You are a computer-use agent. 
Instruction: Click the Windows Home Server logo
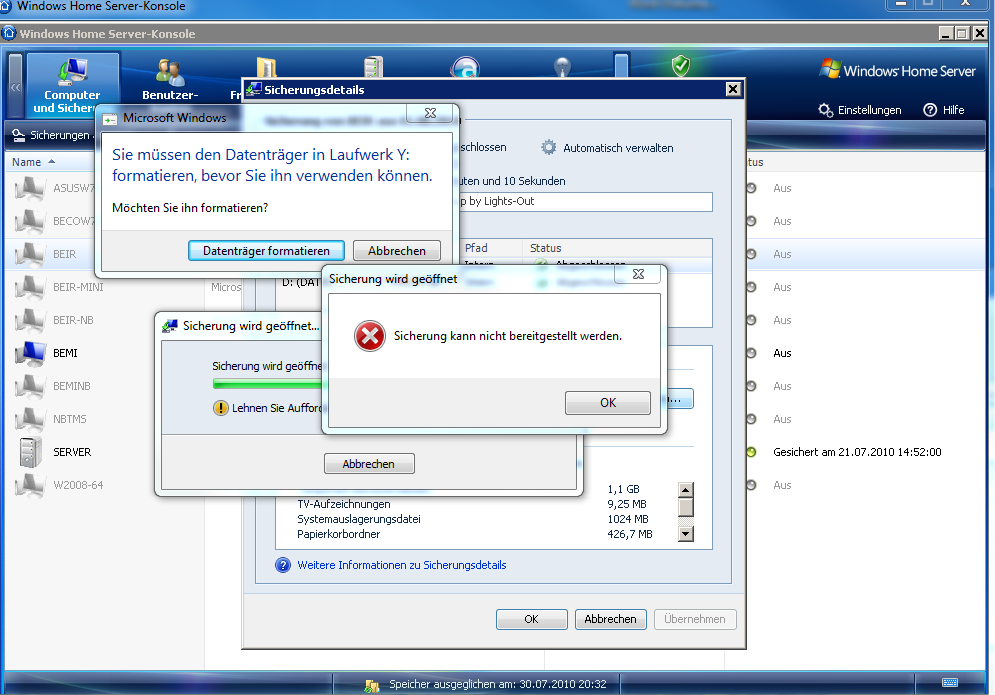(897, 70)
